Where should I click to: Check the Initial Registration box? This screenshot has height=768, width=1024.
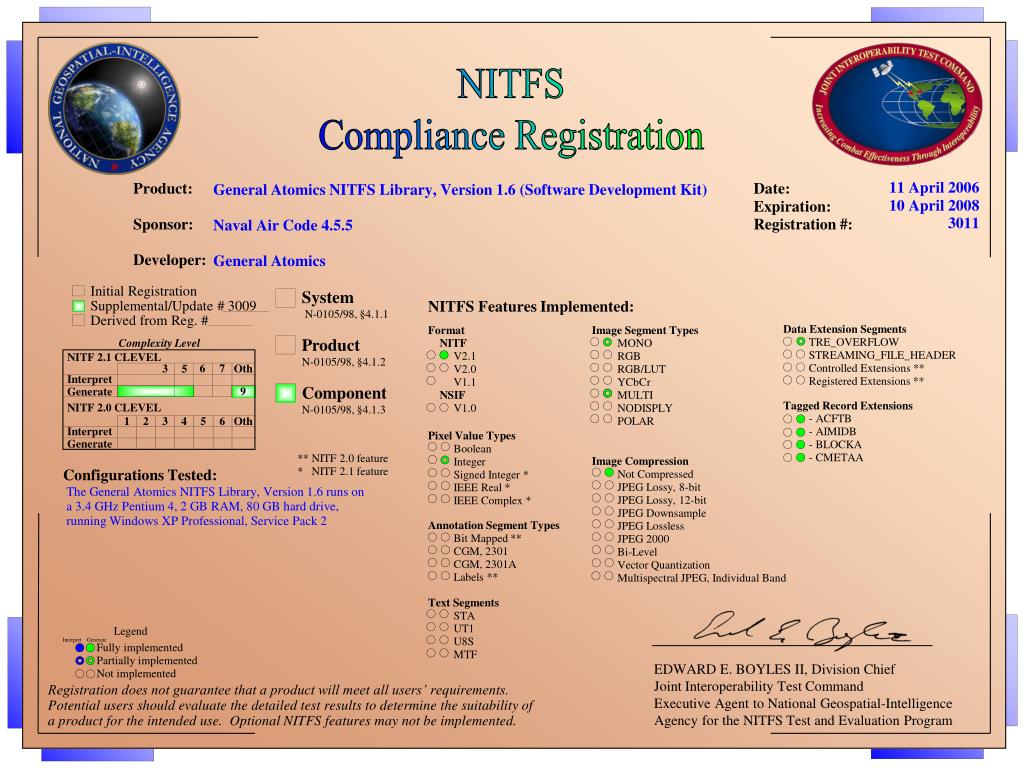(x=78, y=291)
